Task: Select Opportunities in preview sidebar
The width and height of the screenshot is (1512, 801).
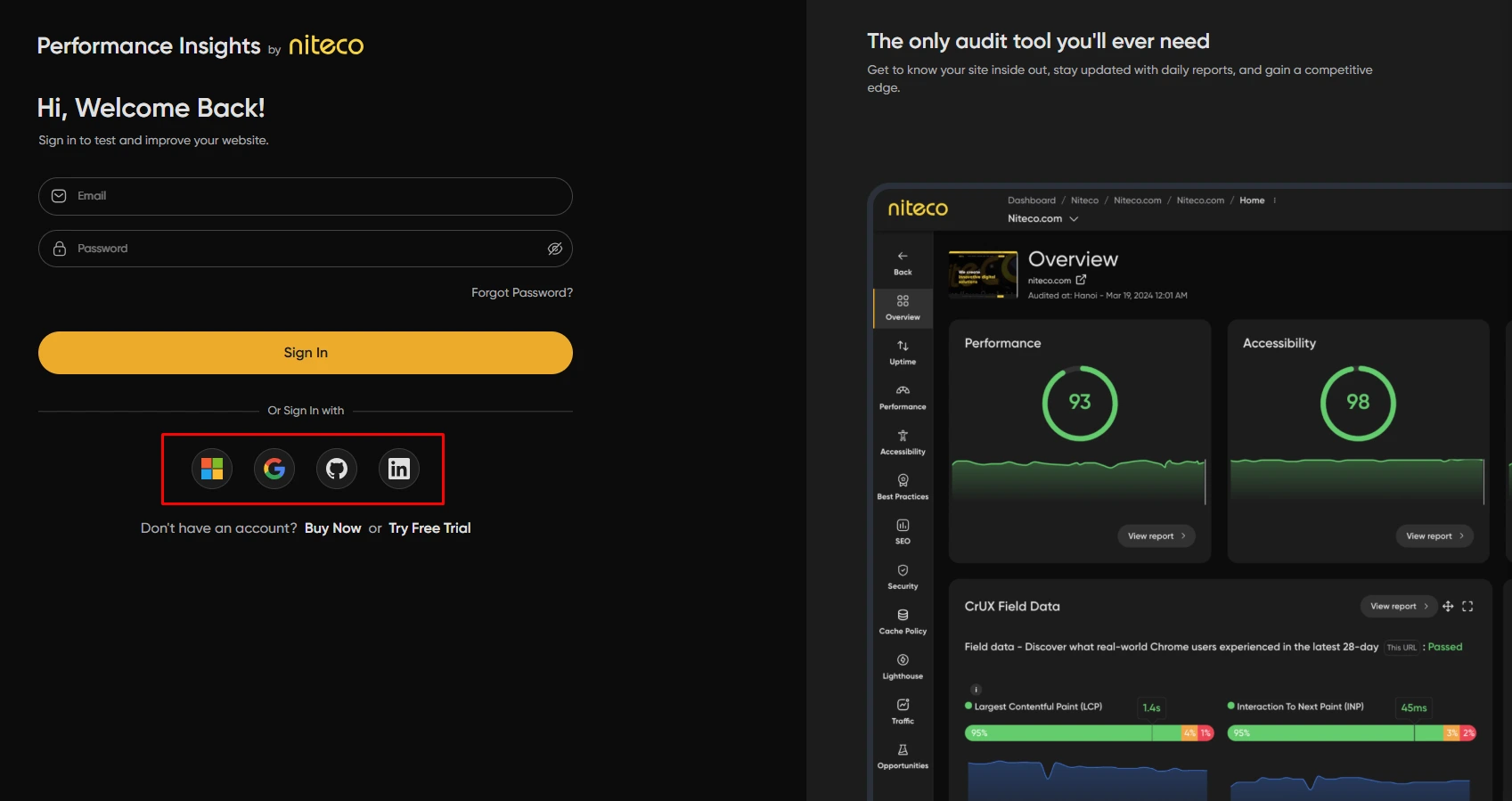Action: (x=903, y=756)
